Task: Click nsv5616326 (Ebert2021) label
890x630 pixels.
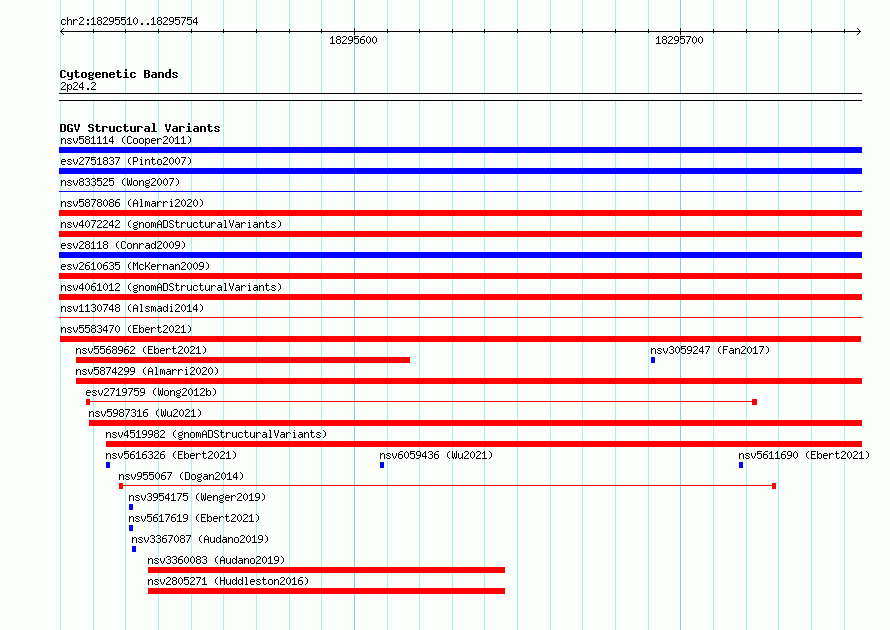Action: tap(171, 455)
